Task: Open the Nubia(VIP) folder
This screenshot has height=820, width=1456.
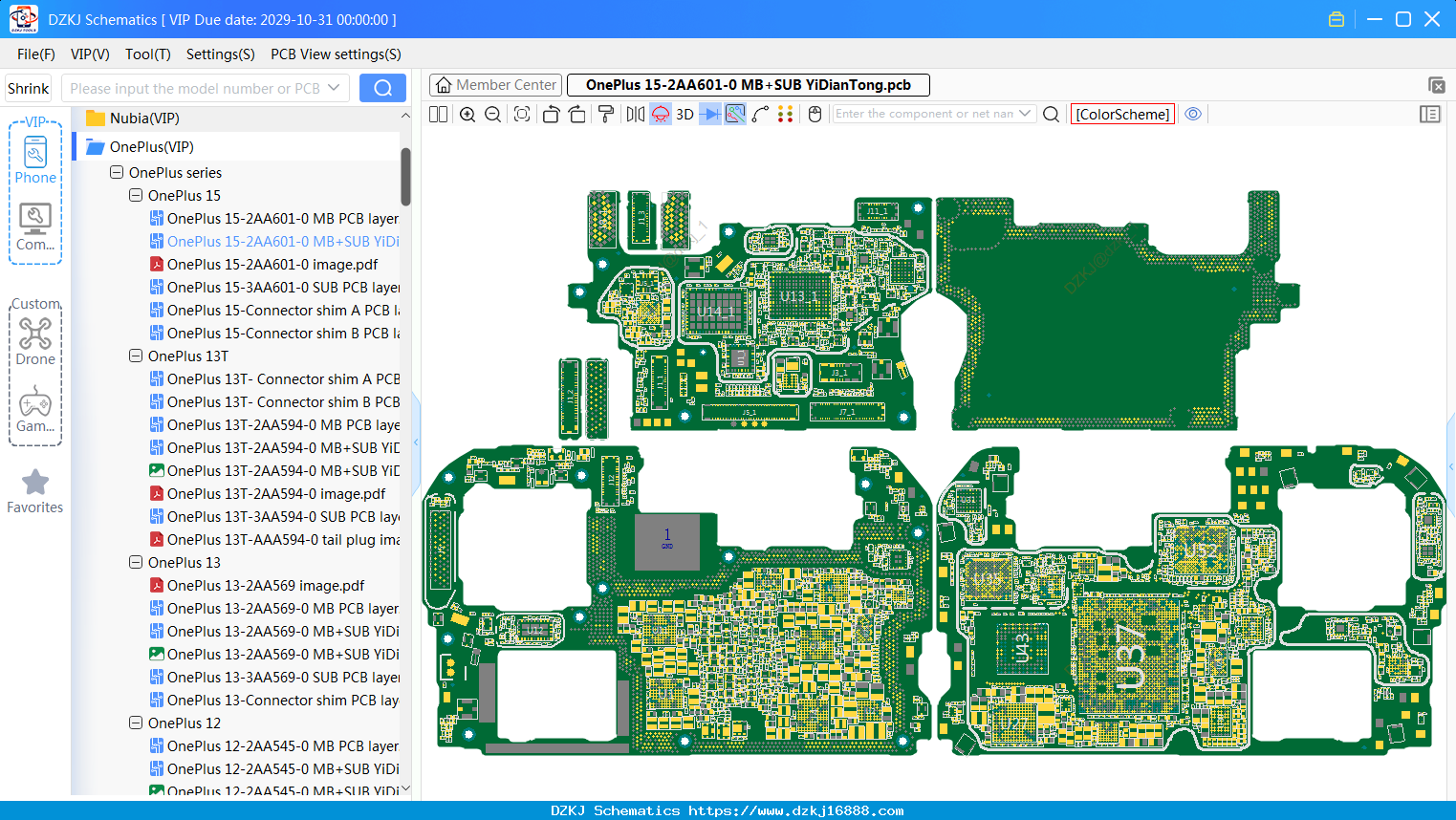Action: (144, 119)
